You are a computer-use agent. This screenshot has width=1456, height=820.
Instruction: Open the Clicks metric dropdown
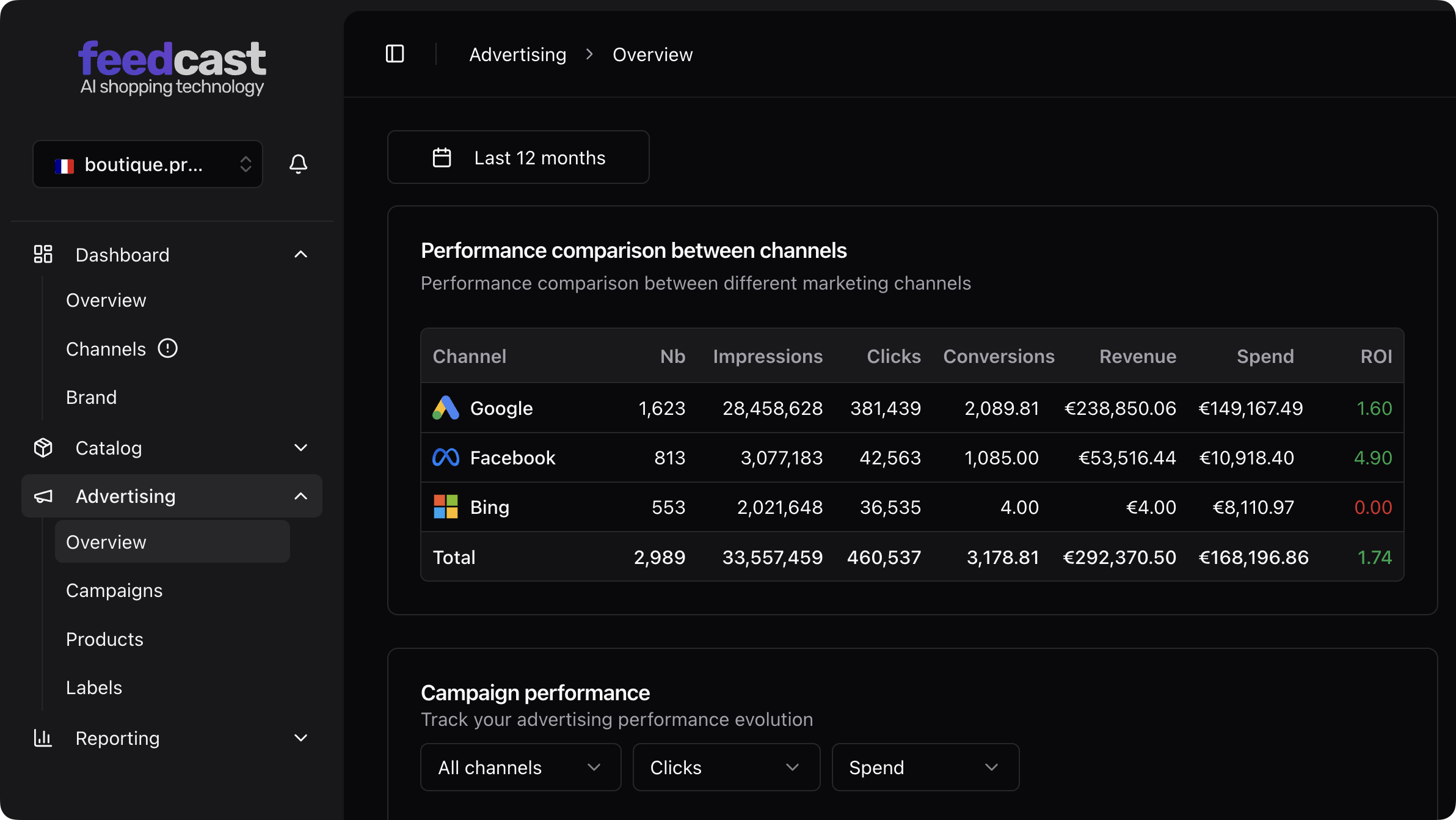pyautogui.click(x=726, y=767)
